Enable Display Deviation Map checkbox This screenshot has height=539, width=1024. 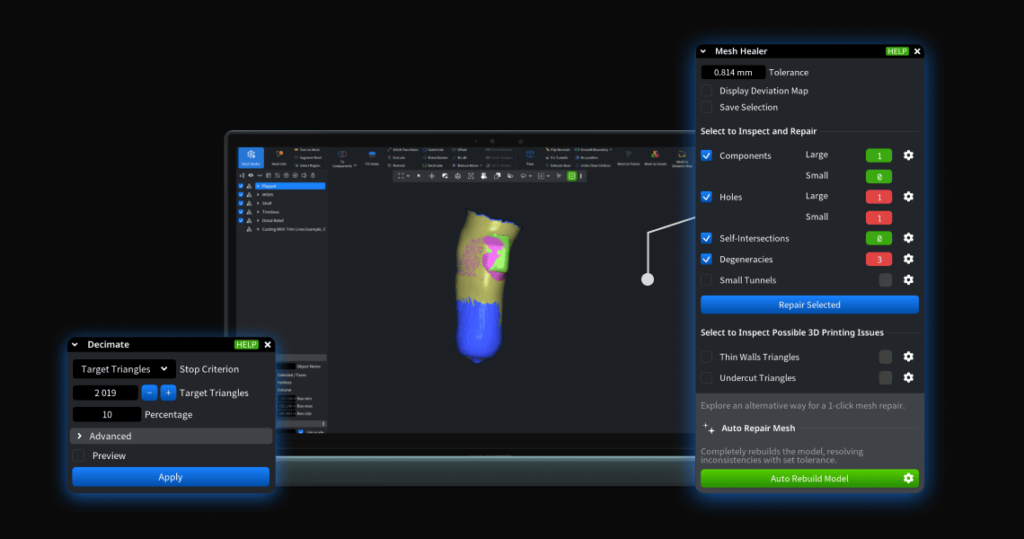click(707, 91)
